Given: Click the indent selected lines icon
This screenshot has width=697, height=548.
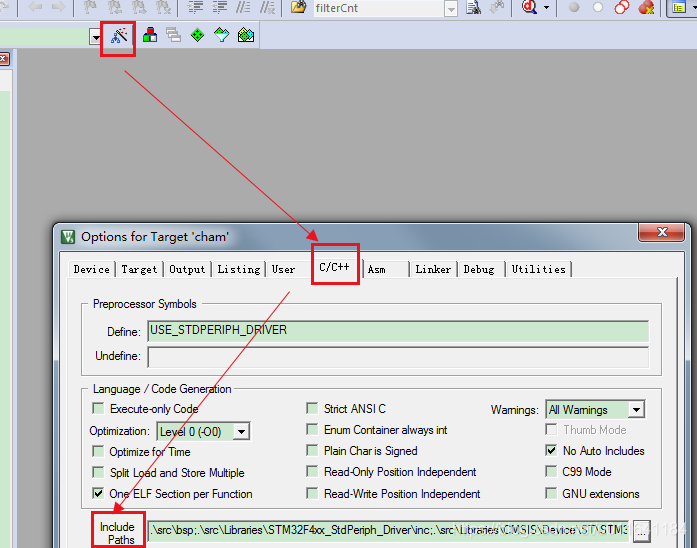Looking at the screenshot, I should [196, 7].
